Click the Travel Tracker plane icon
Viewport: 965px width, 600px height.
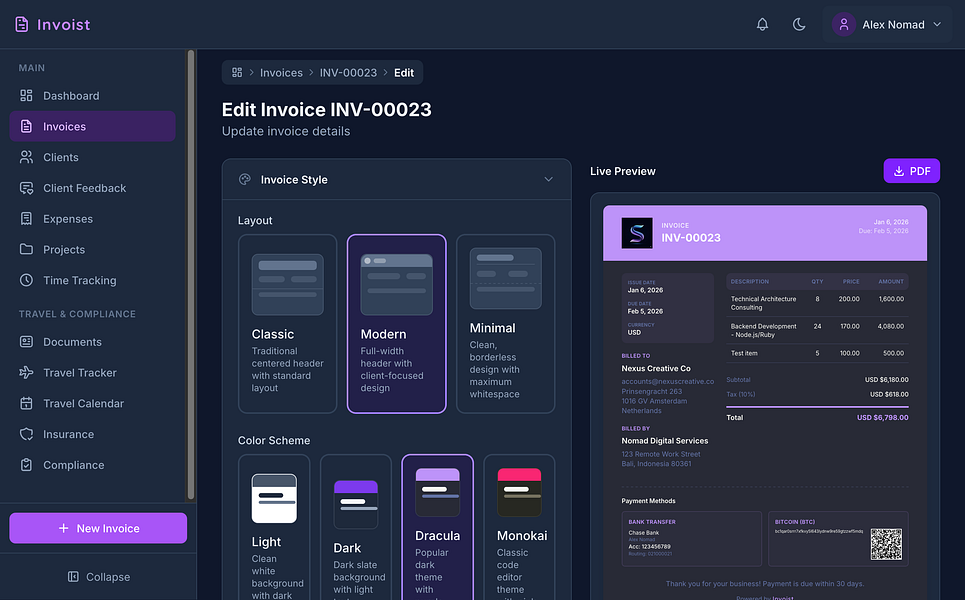[x=26, y=372]
